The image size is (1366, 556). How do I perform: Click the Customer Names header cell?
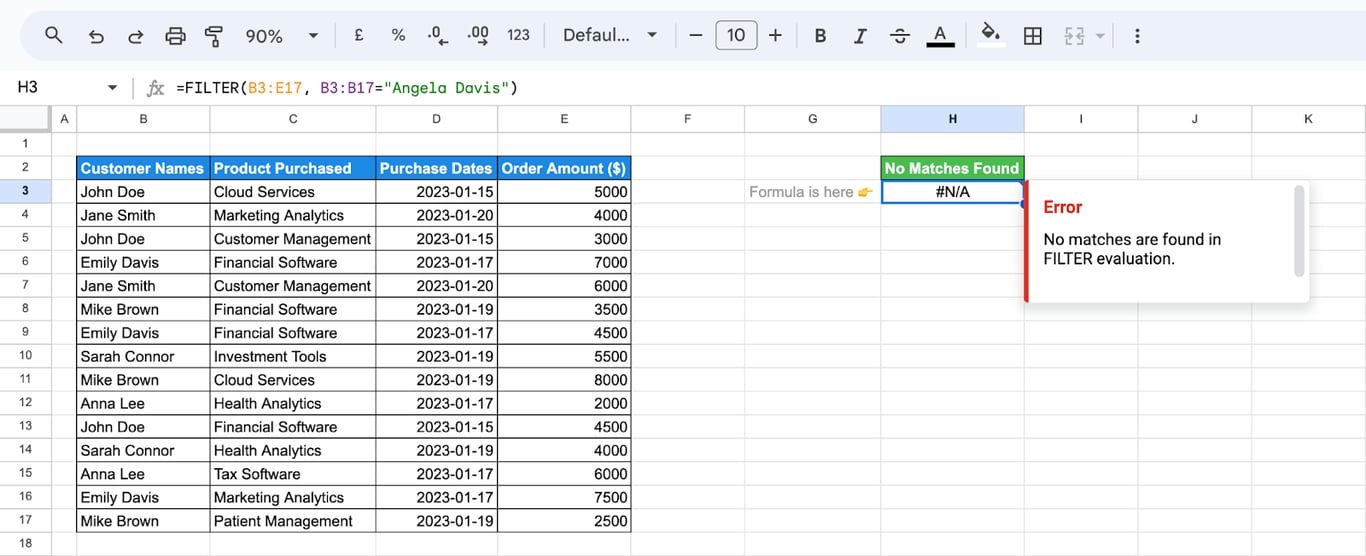point(143,168)
